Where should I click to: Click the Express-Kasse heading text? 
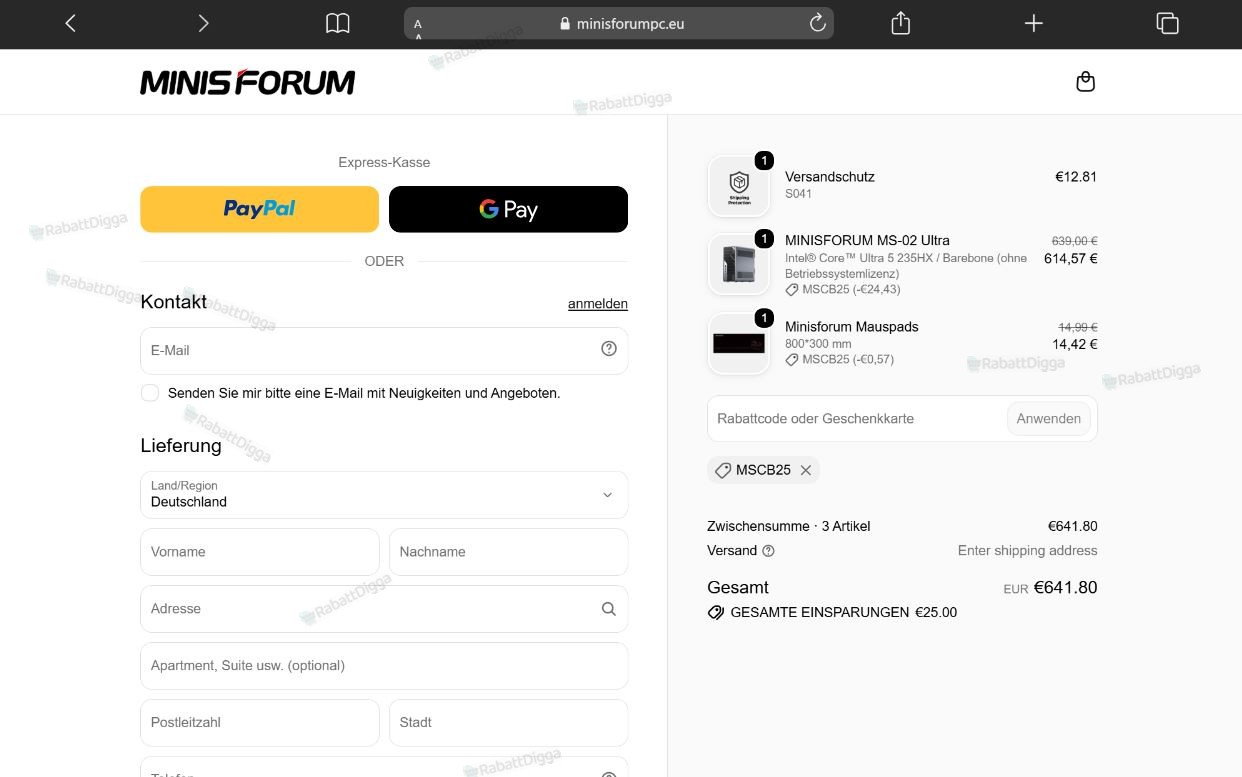(x=384, y=162)
